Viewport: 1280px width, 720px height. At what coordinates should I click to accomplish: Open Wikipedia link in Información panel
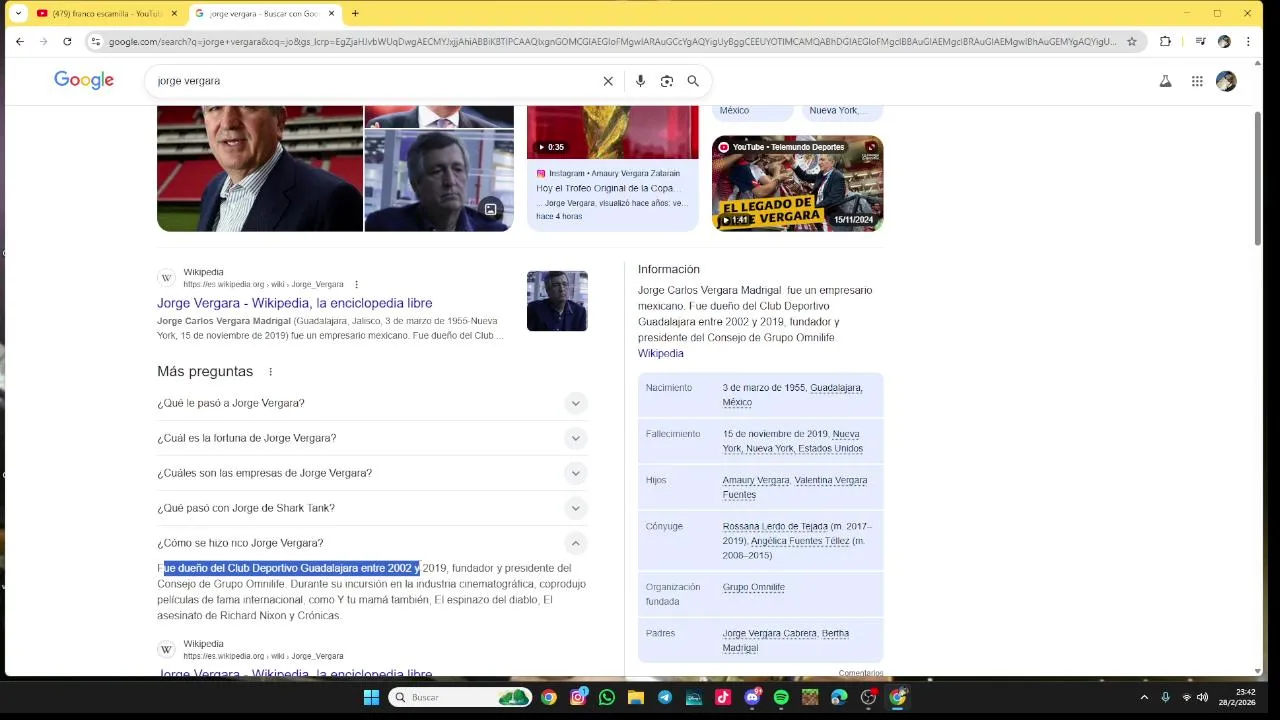pyautogui.click(x=661, y=353)
